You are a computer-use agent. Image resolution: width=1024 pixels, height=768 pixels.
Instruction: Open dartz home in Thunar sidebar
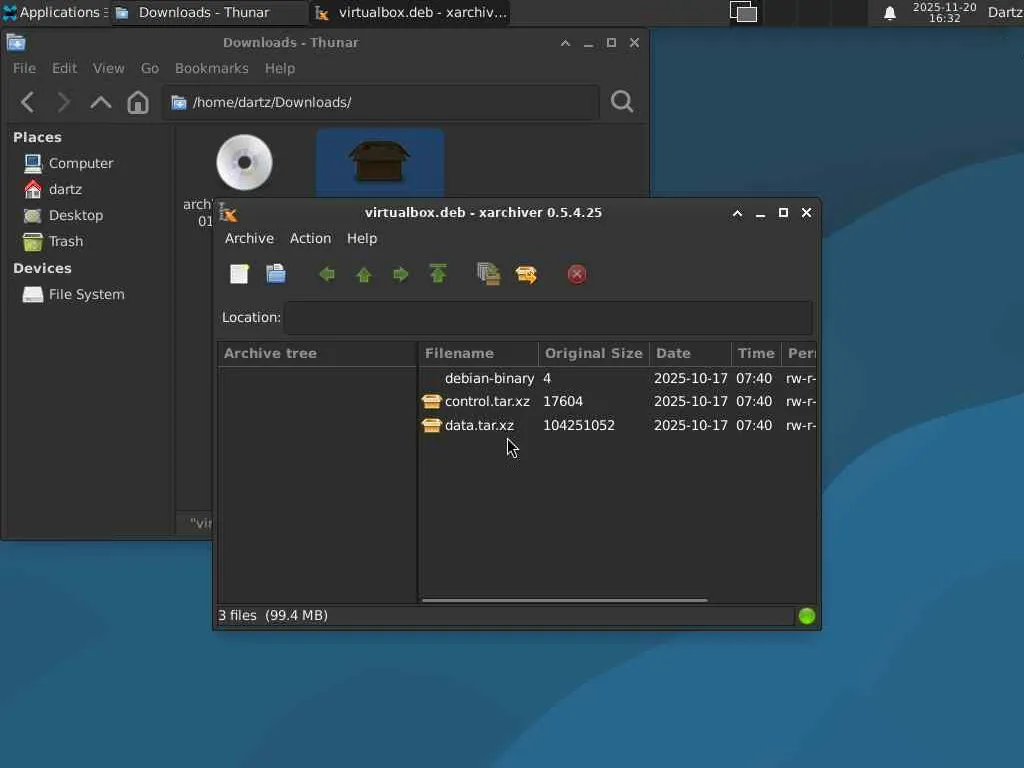[52, 189]
